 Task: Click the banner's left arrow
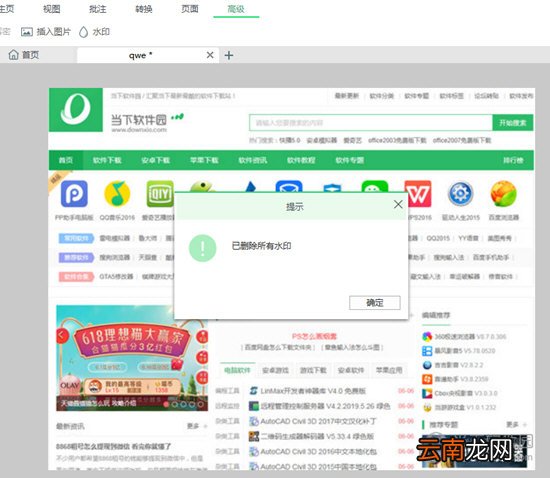pos(61,335)
